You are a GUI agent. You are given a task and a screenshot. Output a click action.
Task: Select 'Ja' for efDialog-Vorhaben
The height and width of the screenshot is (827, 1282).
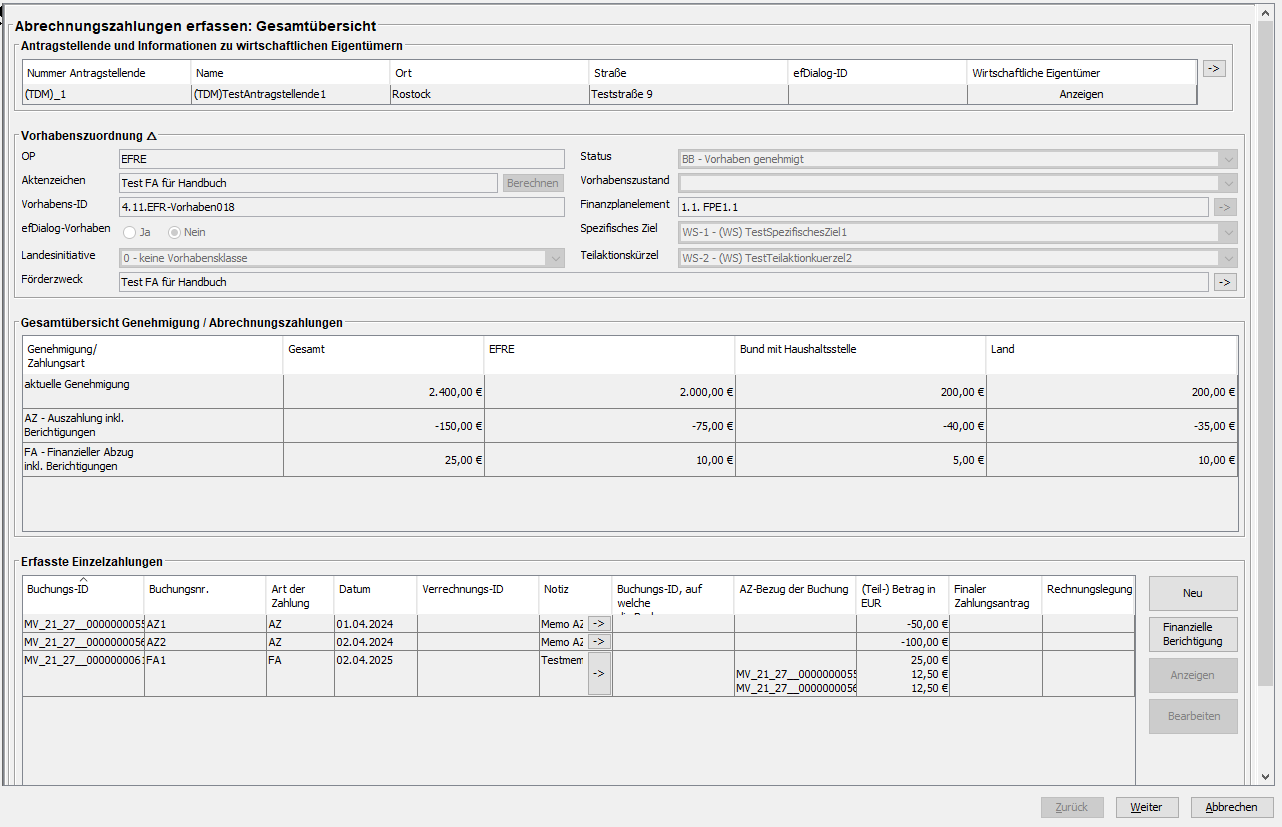(x=130, y=232)
